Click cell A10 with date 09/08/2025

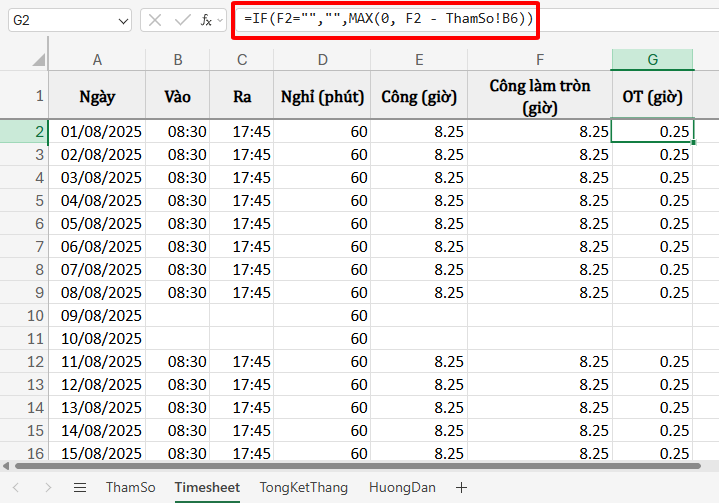pyautogui.click(x=97, y=315)
